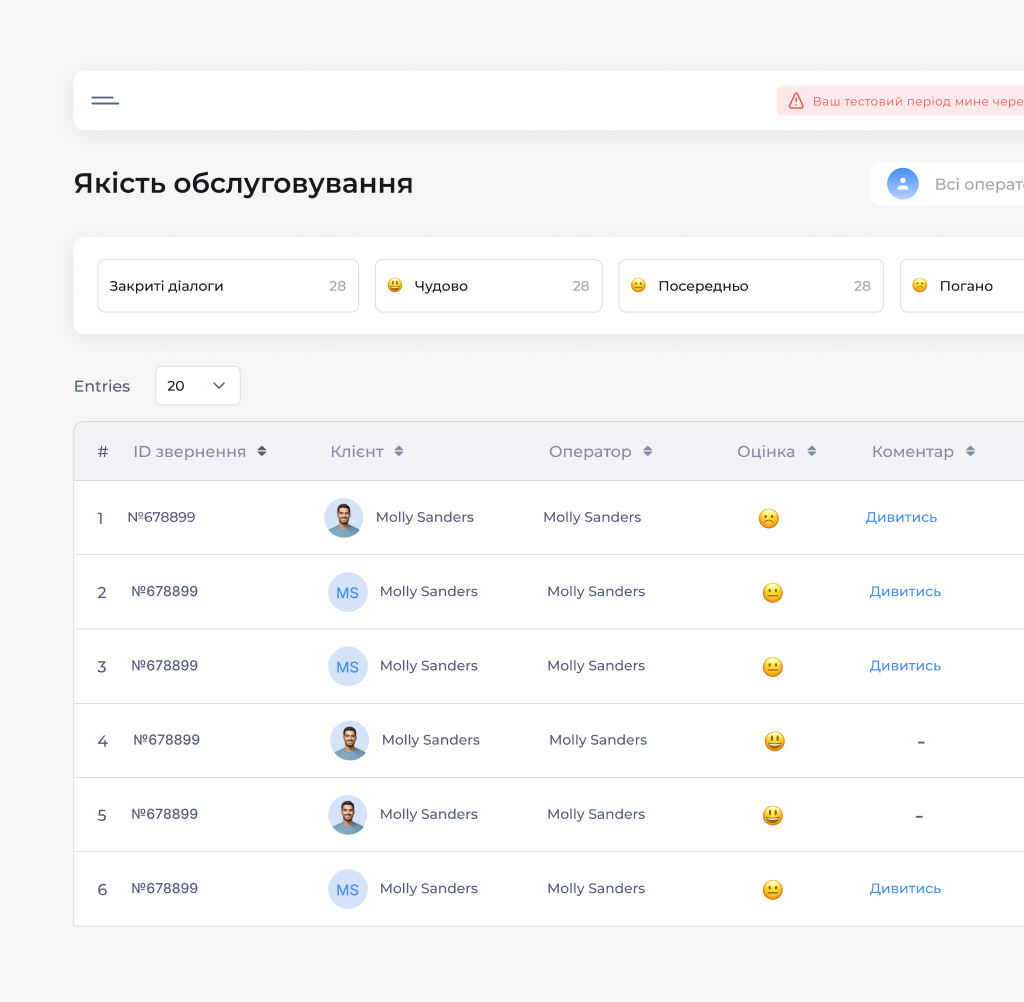Screen dimensions: 1024x1002
Task: Click the trial period warning banner text
Action: (918, 101)
